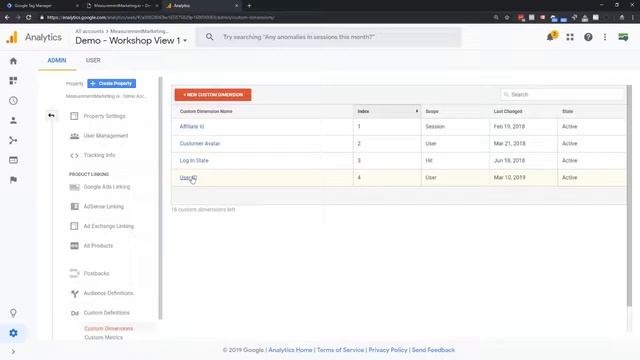Open the Acquisition arrows icon

(13, 140)
